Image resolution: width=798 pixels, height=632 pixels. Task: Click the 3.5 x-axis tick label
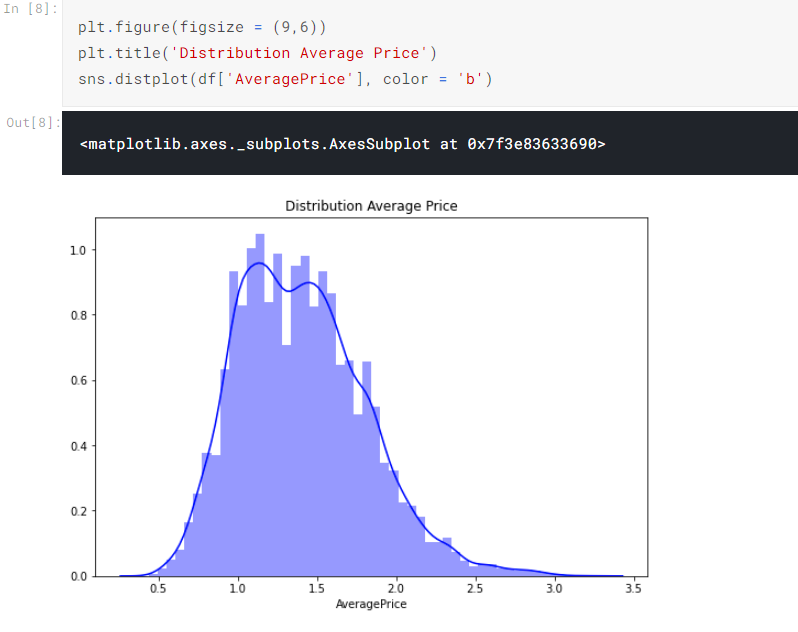[634, 589]
